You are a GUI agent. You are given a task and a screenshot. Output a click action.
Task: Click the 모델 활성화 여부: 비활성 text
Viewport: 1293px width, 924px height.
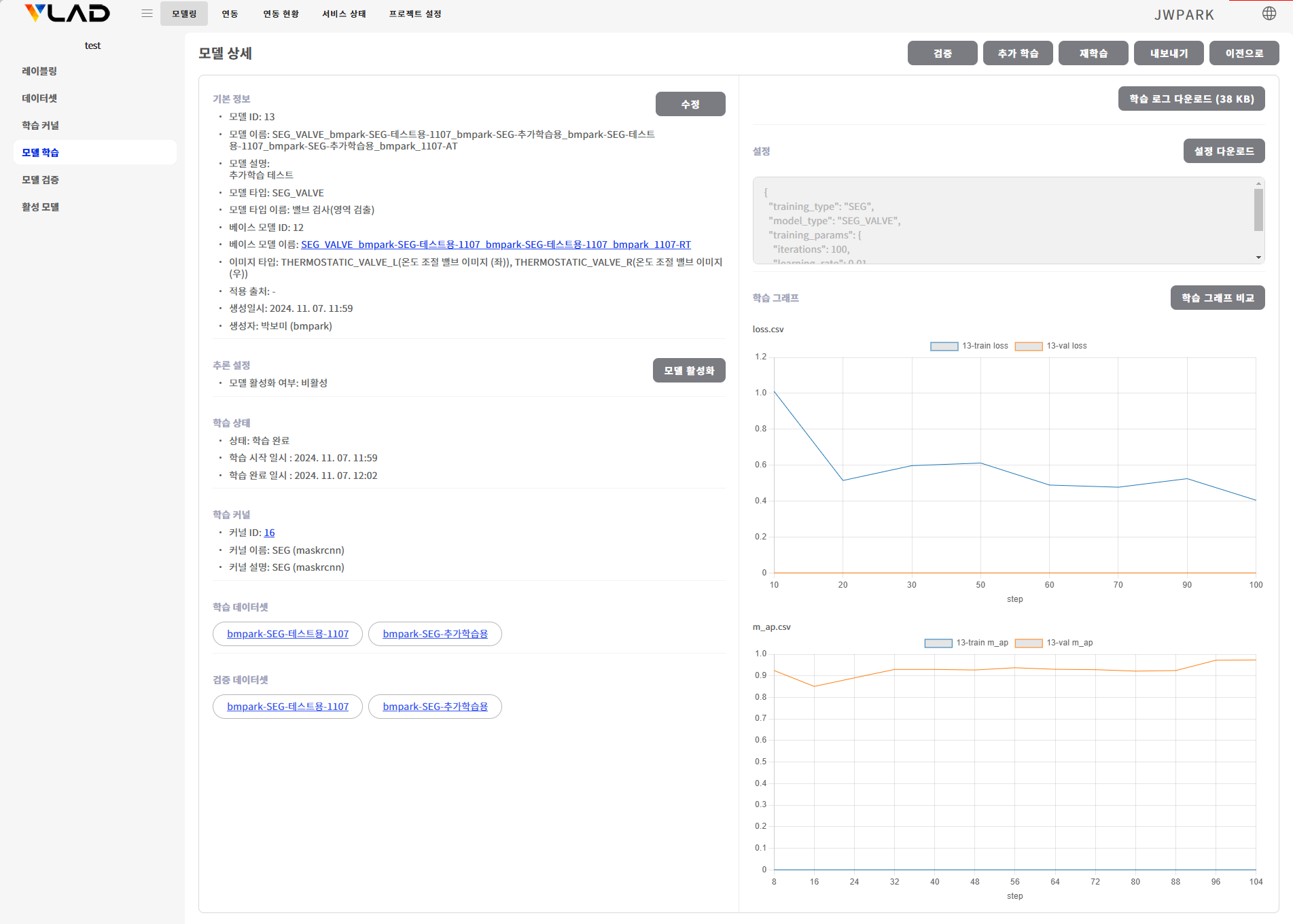click(x=278, y=383)
